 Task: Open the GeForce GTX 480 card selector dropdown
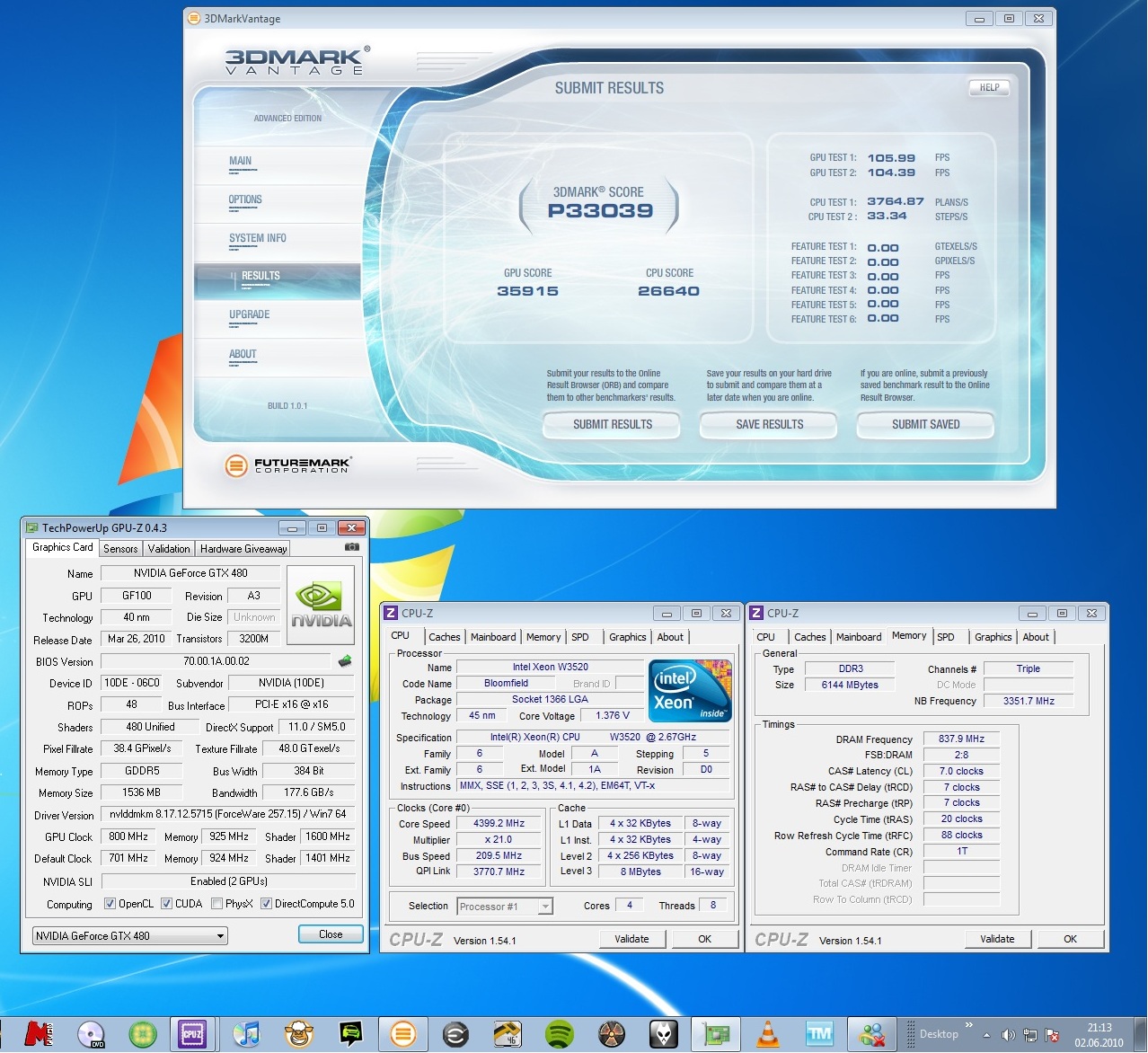coord(130,936)
